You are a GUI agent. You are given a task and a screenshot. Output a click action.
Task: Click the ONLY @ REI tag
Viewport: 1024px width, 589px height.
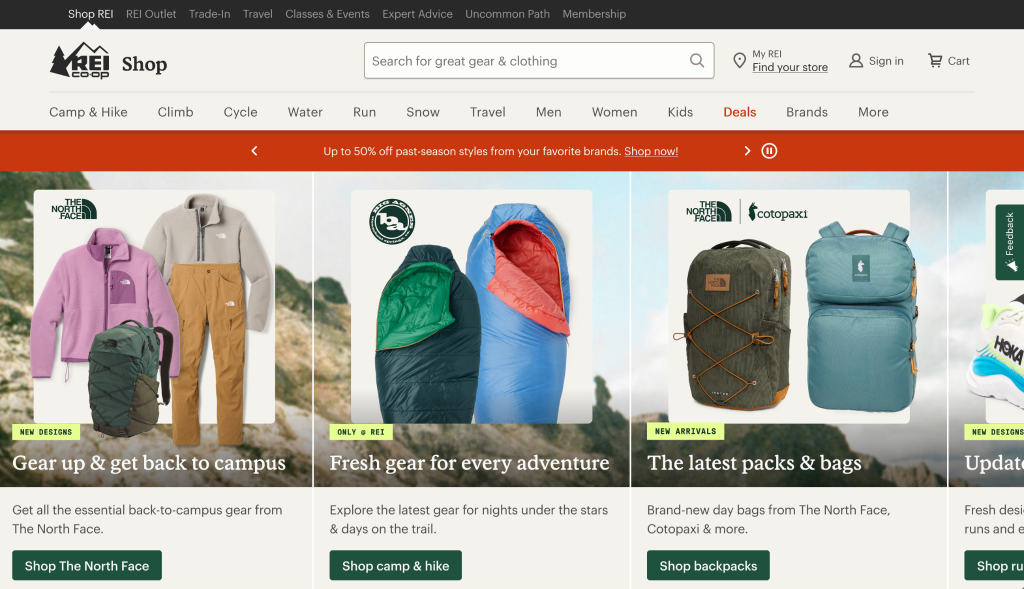[361, 432]
